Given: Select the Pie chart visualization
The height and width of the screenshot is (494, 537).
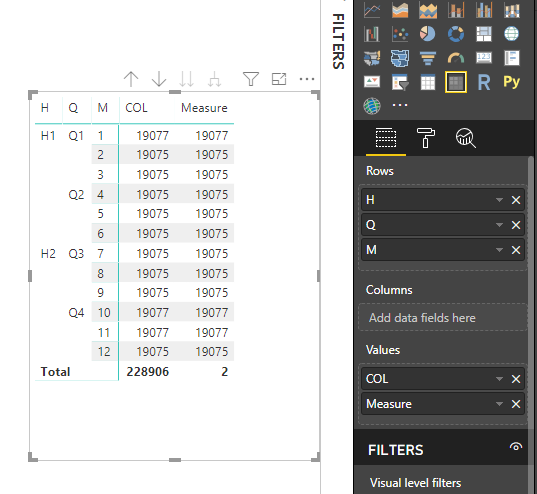Looking at the screenshot, I should 428,34.
